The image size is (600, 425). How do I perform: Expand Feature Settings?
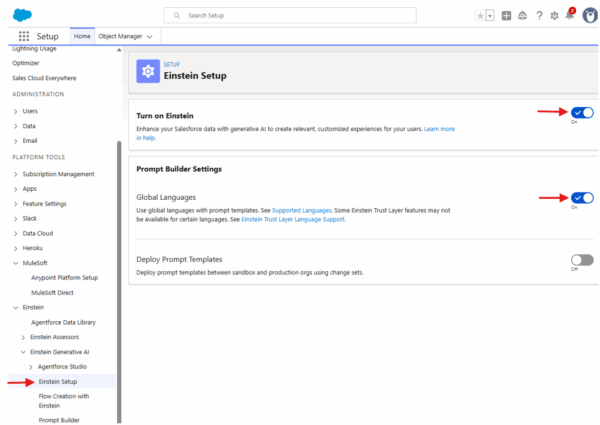point(16,204)
